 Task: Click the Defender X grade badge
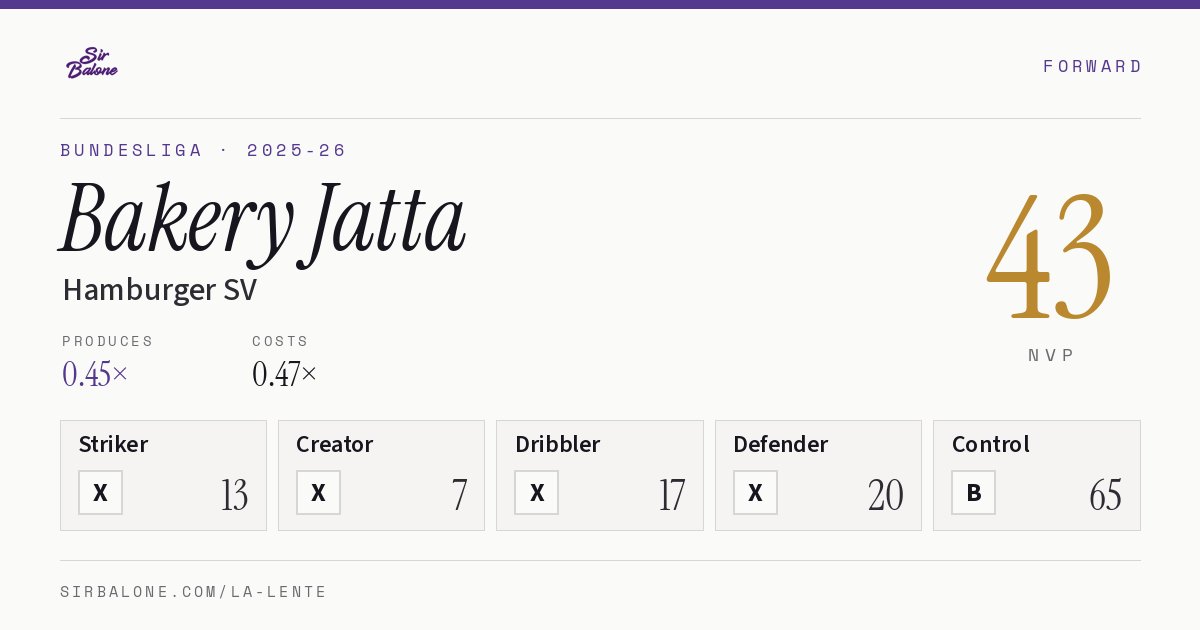point(755,492)
